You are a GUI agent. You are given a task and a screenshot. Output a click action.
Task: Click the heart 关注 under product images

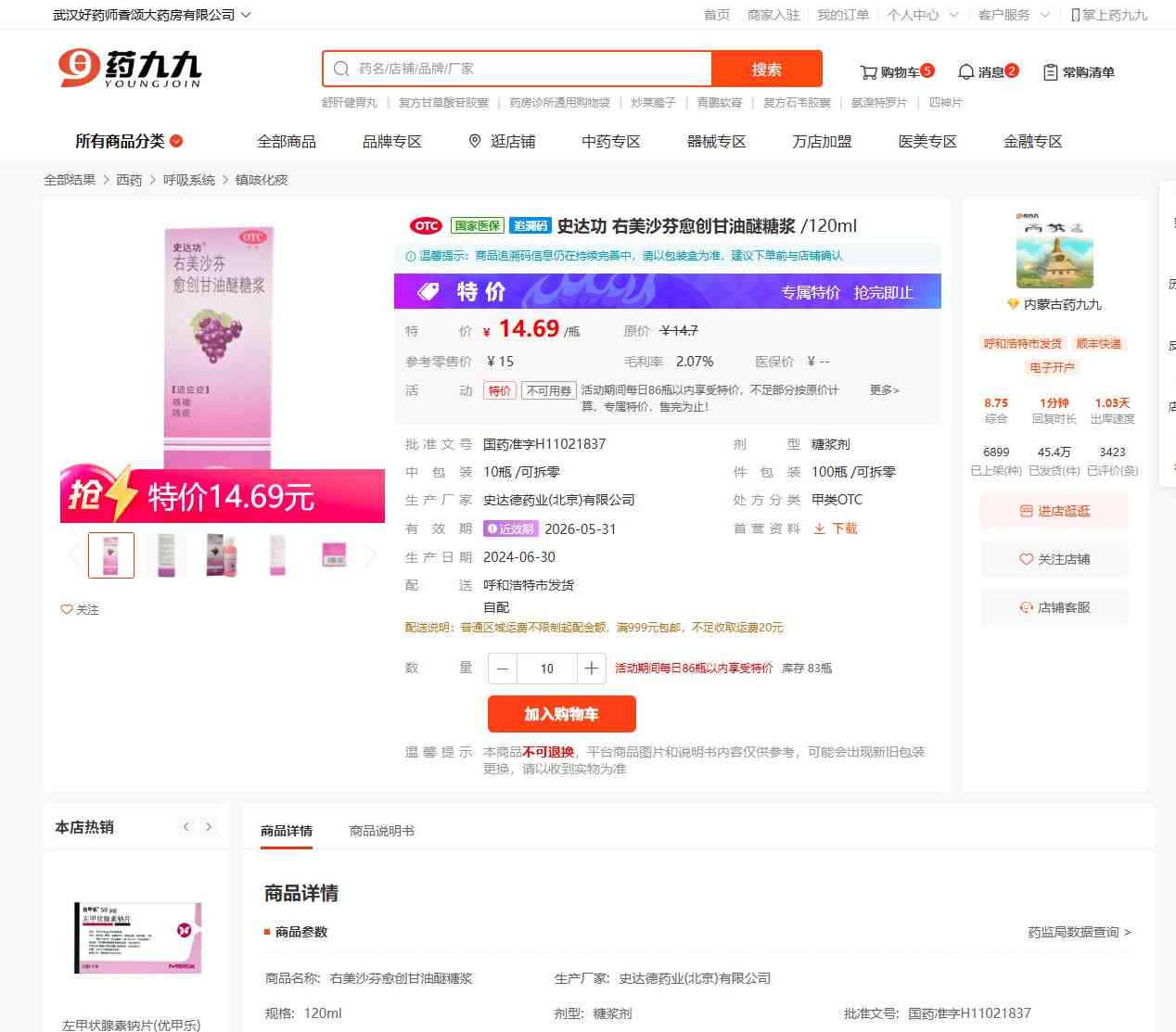[80, 609]
